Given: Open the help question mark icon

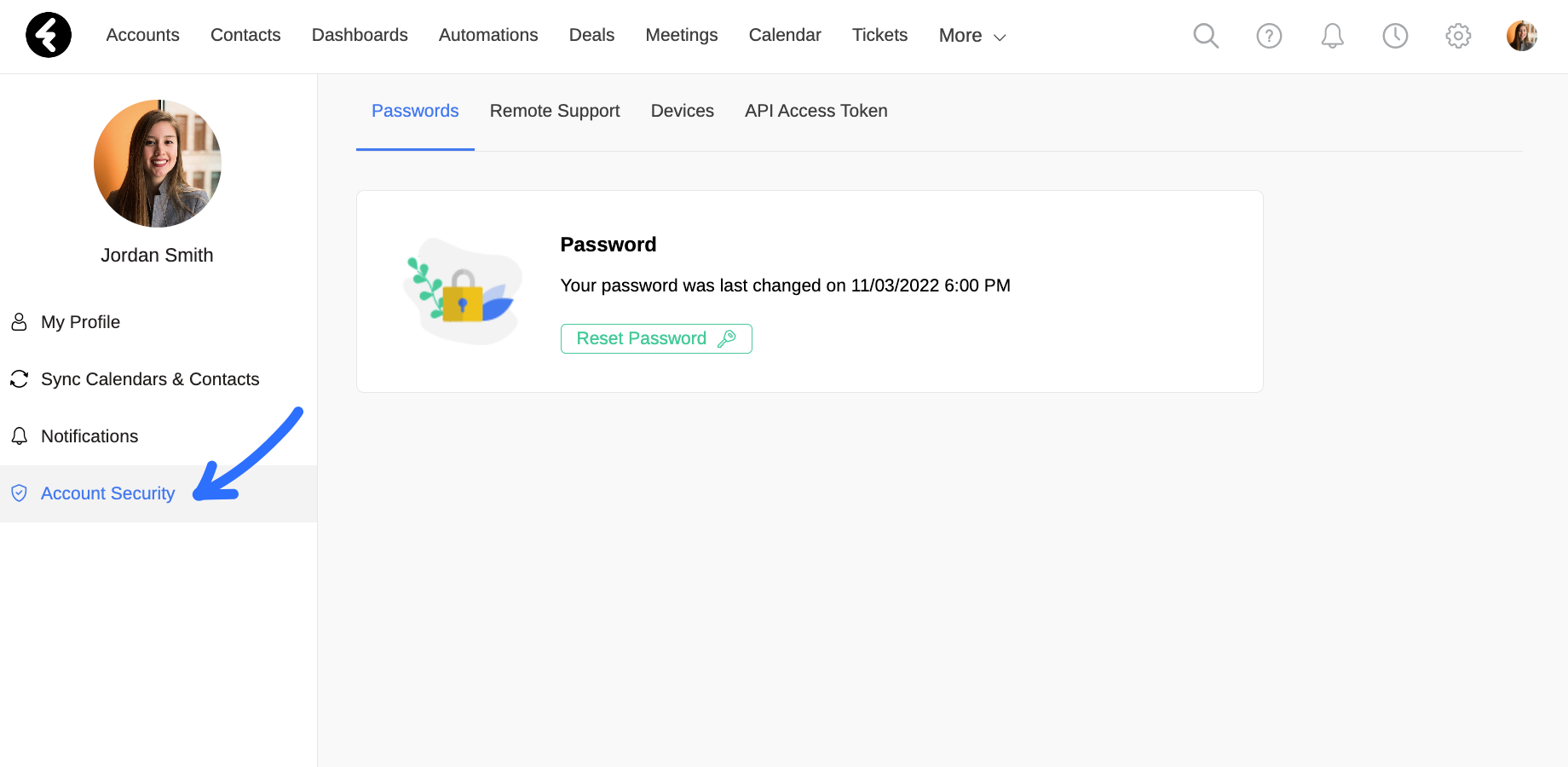Looking at the screenshot, I should click(1269, 36).
